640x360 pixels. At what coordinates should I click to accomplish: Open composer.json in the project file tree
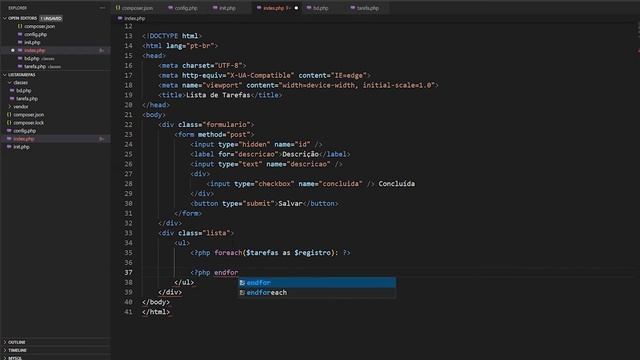[x=29, y=115]
